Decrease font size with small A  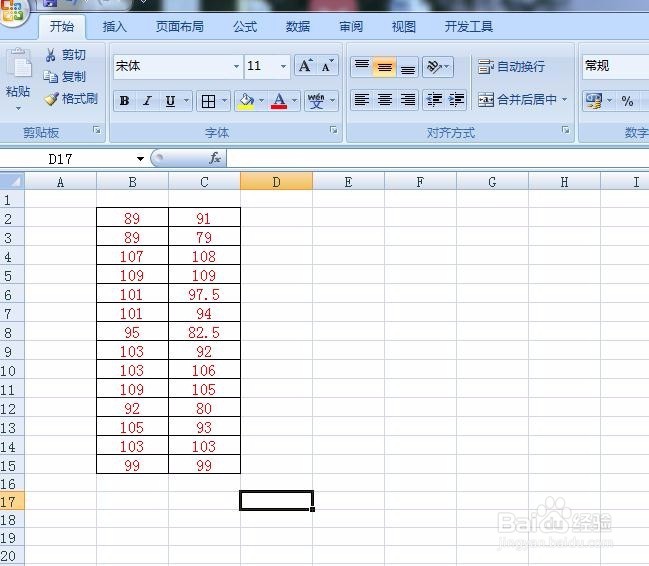327,66
